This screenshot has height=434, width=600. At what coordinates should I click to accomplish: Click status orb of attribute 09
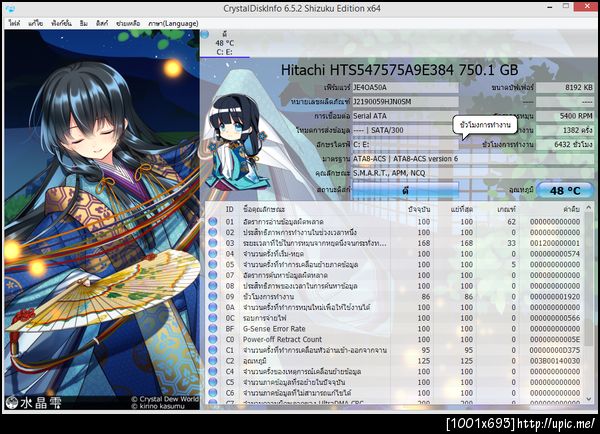(x=213, y=297)
